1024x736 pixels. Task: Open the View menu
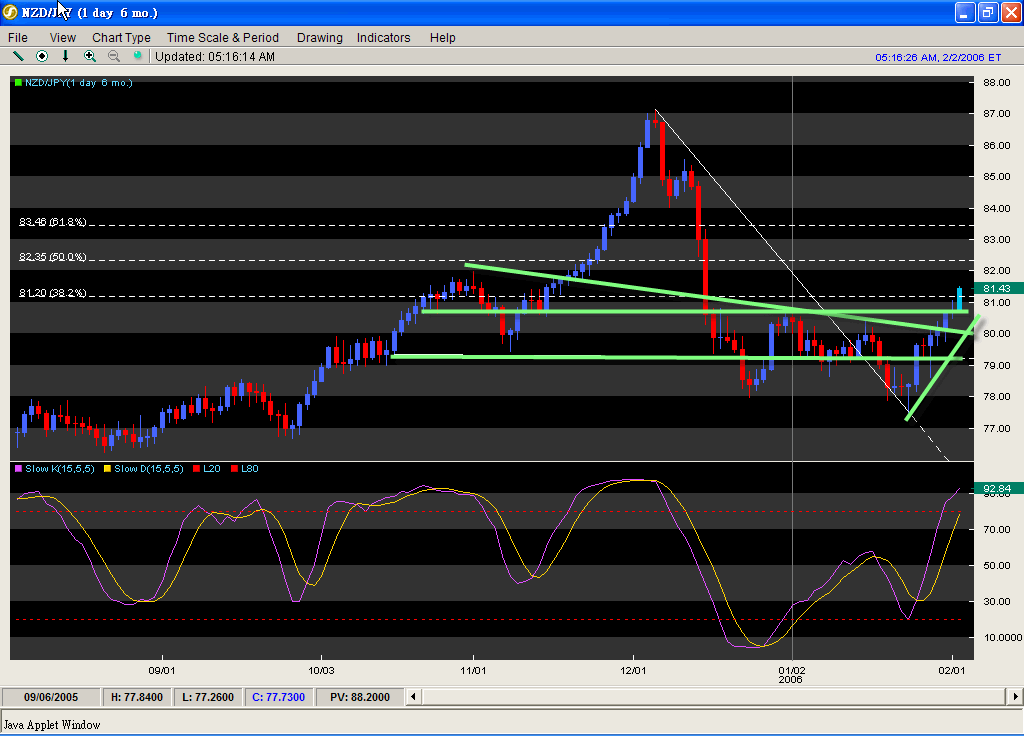(x=63, y=38)
